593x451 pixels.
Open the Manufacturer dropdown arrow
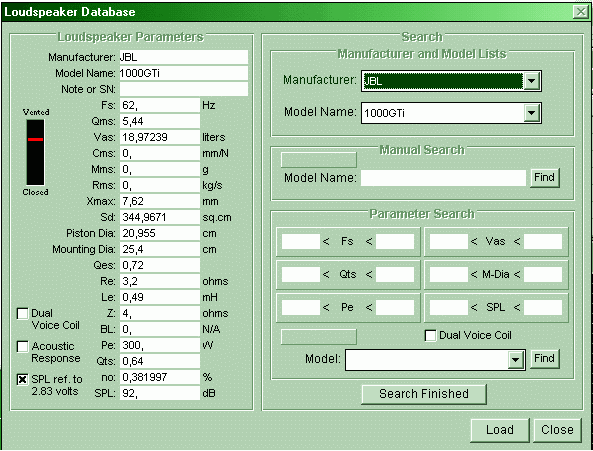pos(531,81)
